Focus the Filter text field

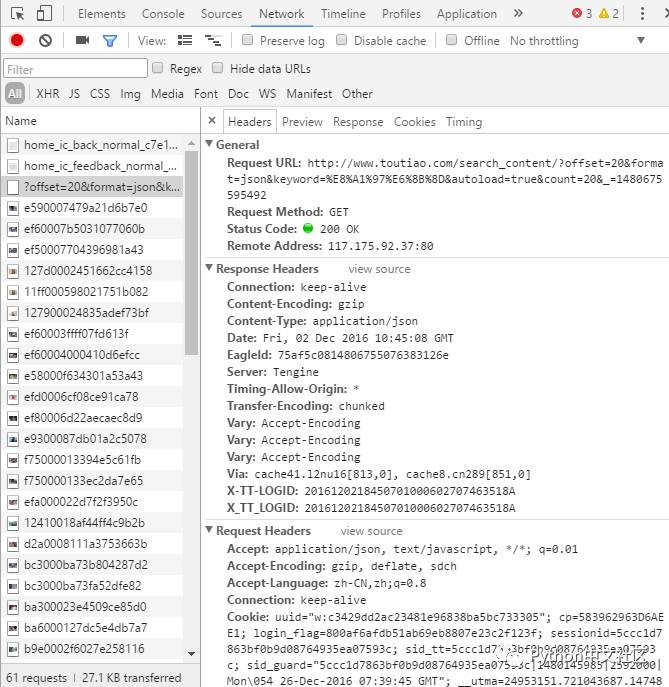pyautogui.click(x=75, y=69)
